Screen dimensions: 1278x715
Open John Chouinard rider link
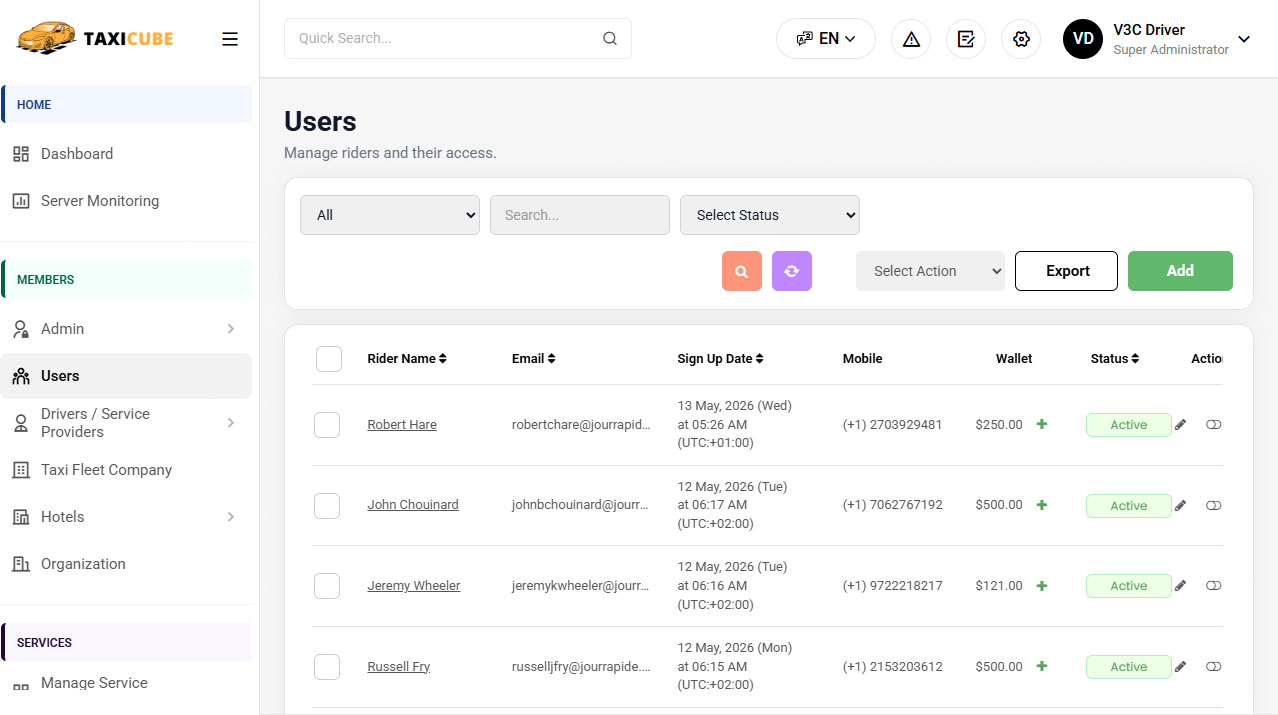[x=413, y=505]
